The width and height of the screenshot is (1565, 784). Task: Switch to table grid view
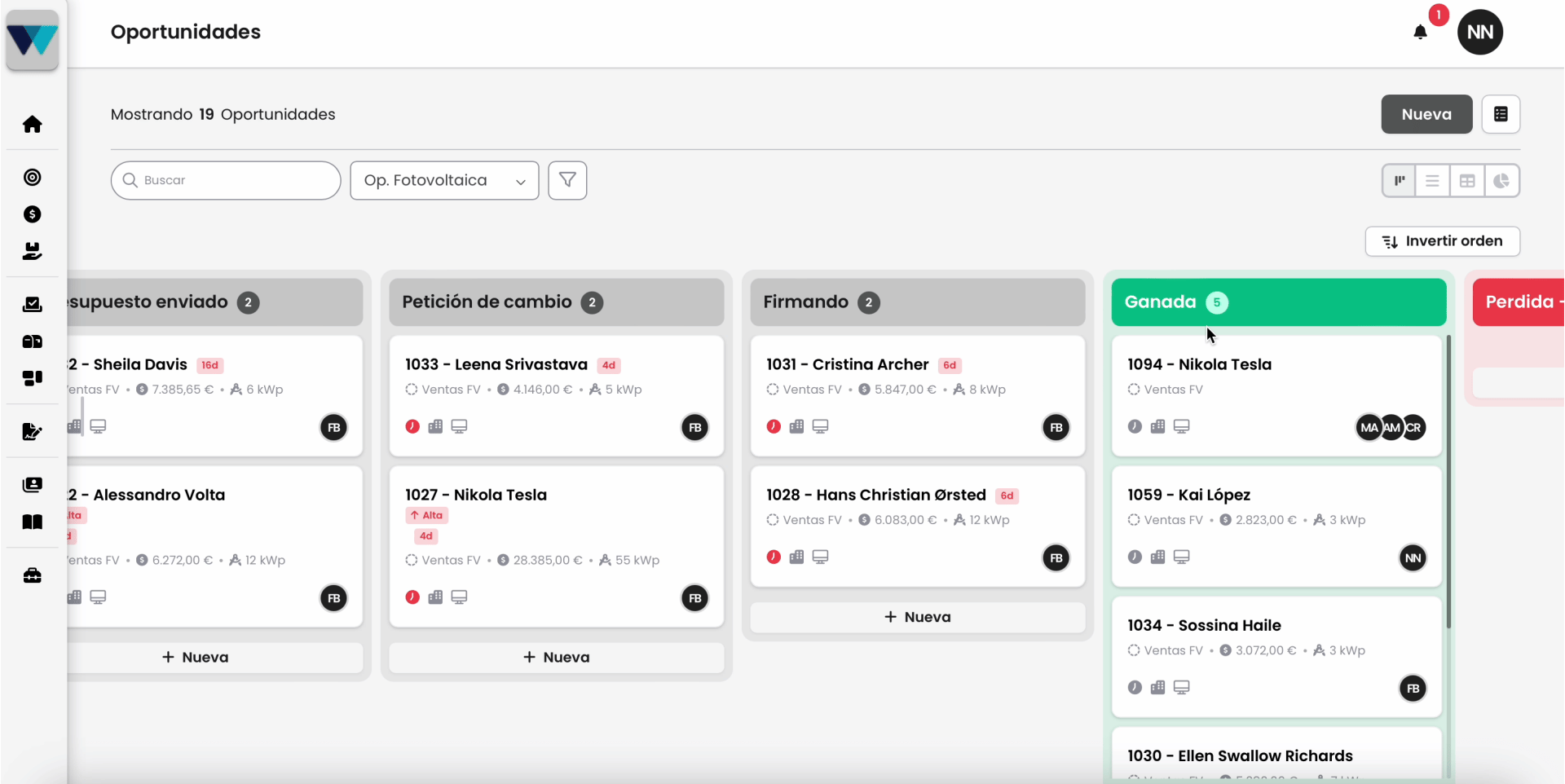tap(1467, 180)
